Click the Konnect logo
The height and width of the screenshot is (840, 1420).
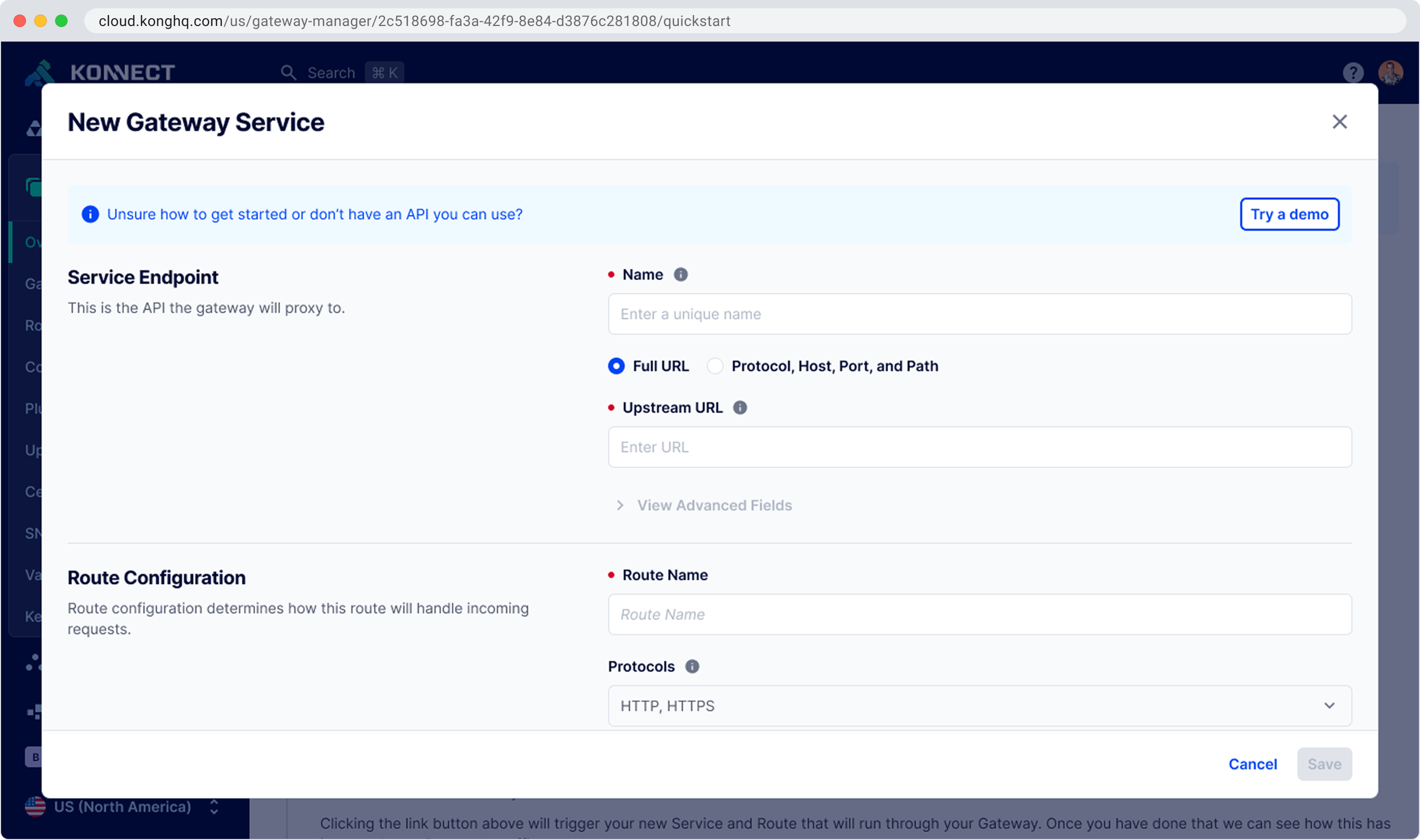coord(101,72)
